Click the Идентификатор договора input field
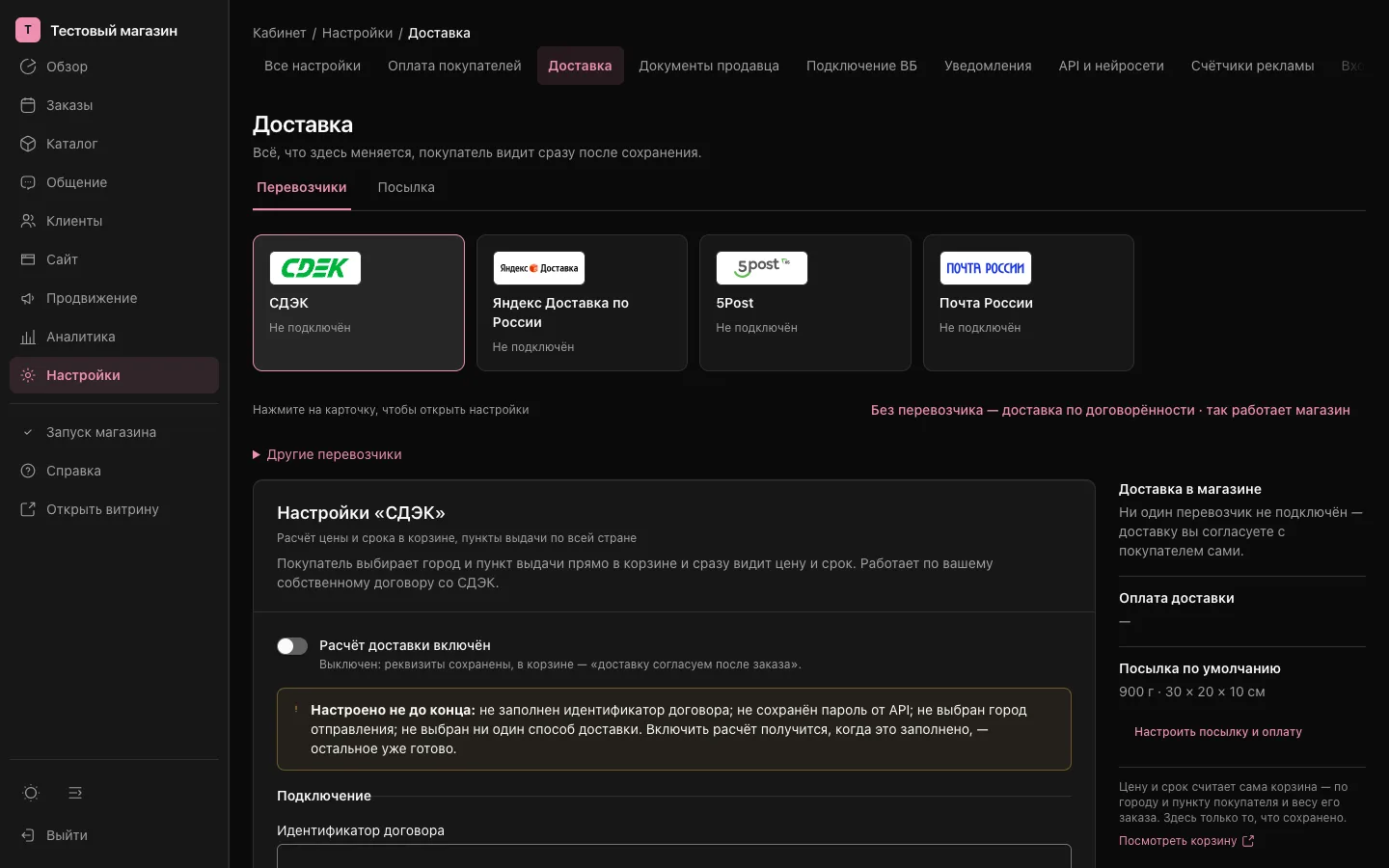Screen dimensions: 1389x868 coord(674,856)
